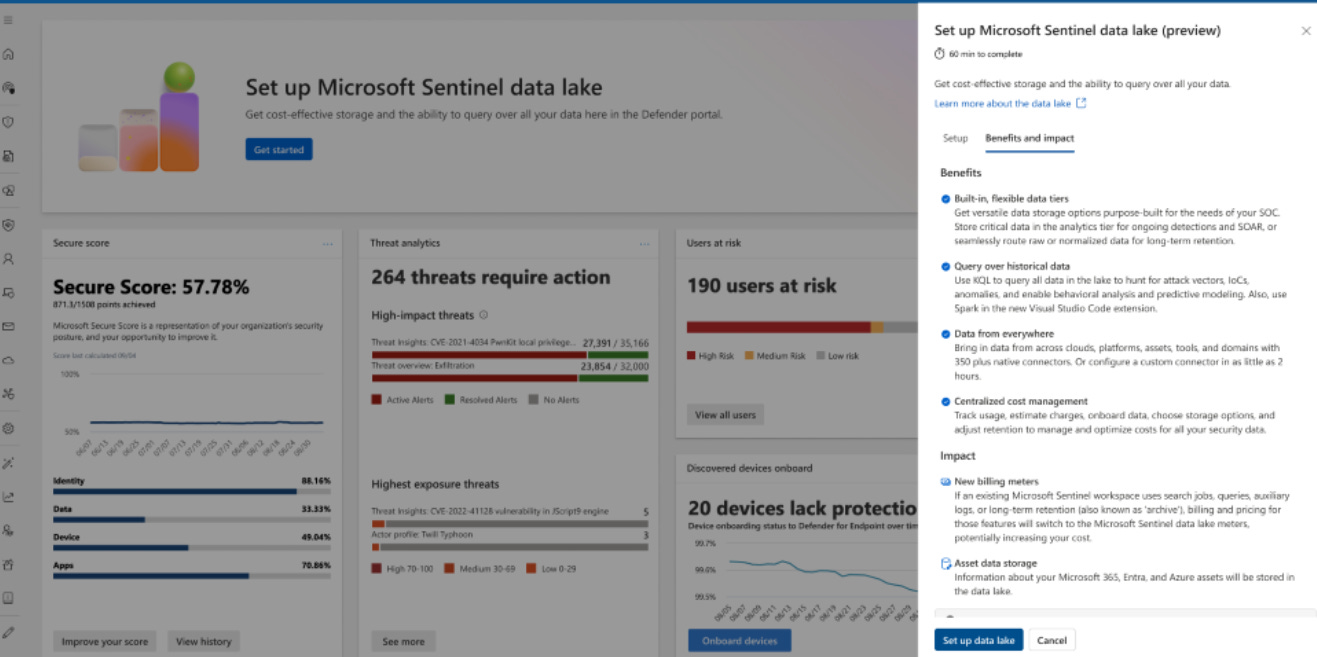Click the 190 users at risk heading
Screen dimensions: 1317x657
pos(762,286)
